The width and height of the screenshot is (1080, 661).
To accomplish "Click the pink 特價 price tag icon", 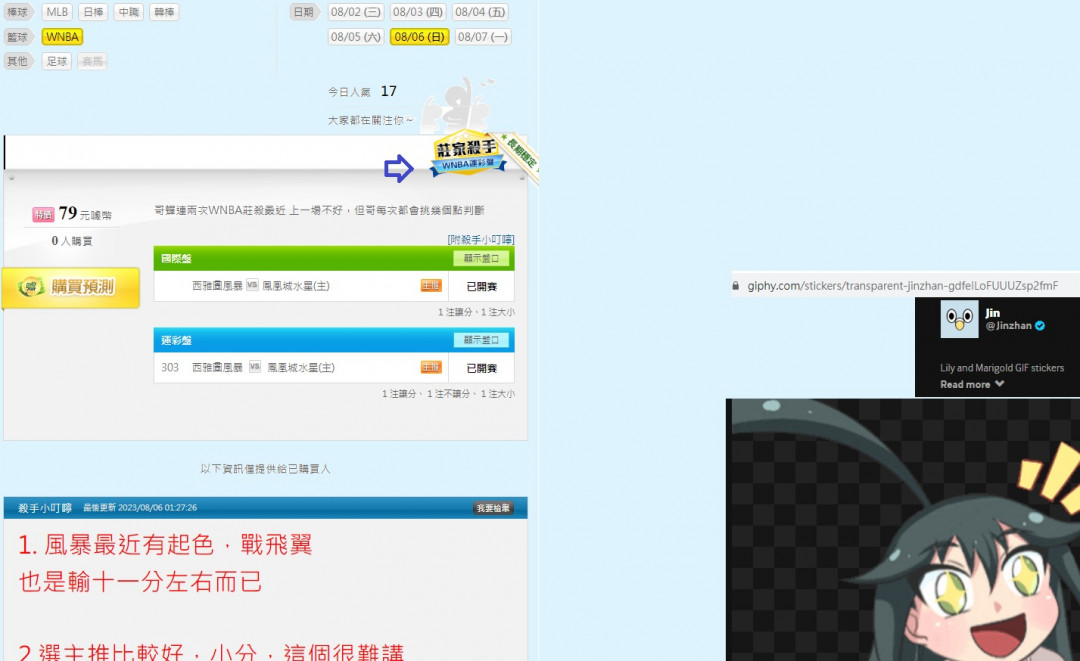I will [x=43, y=215].
